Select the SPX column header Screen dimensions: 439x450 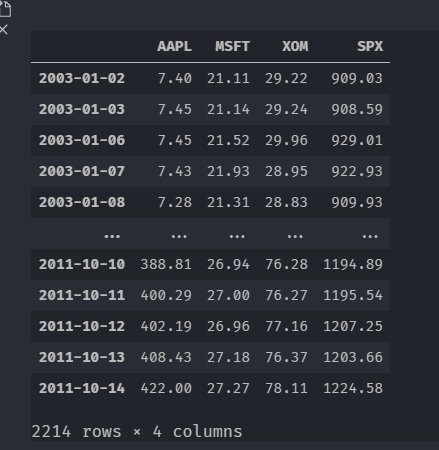(370, 46)
